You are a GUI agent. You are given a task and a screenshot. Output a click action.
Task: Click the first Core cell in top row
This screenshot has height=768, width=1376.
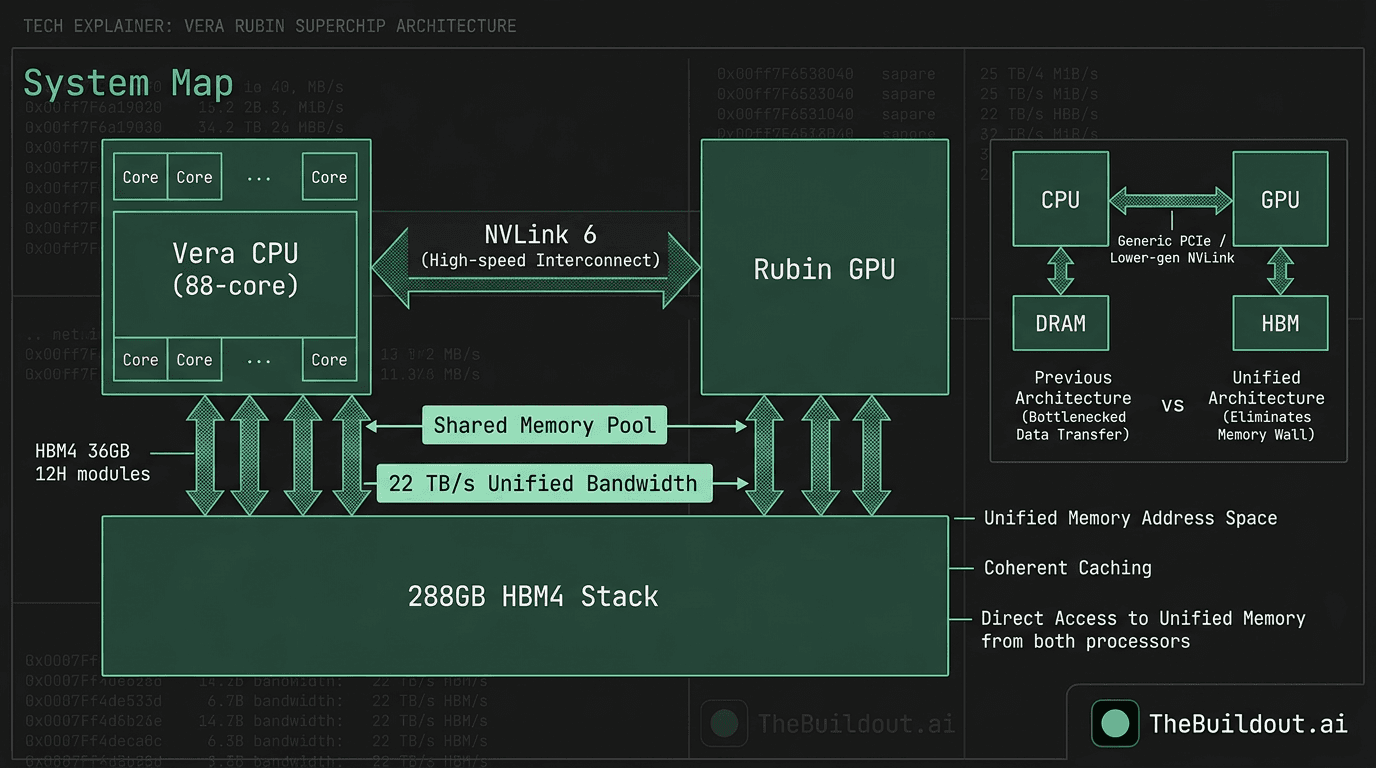click(139, 177)
